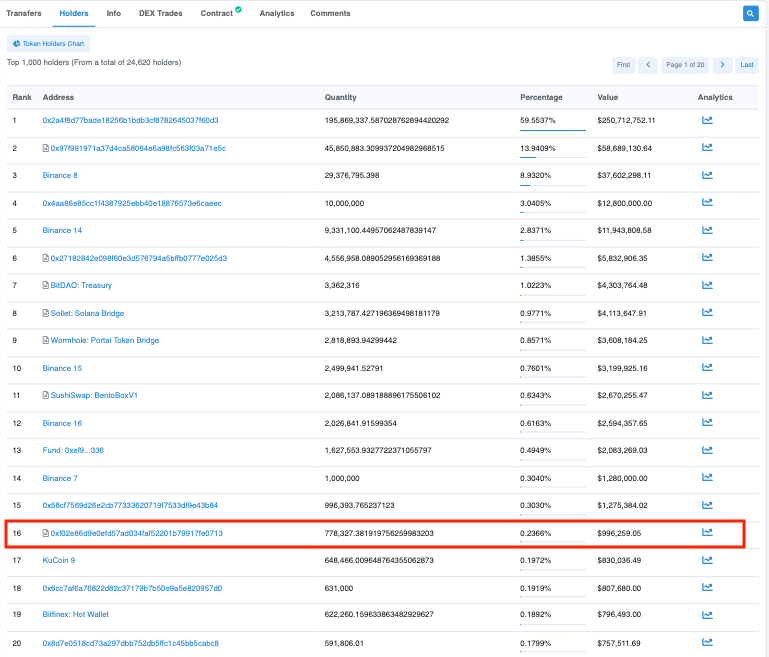The width and height of the screenshot is (769, 657).
Task: Open analytics chart for rank 4 holder
Action: 707,202
